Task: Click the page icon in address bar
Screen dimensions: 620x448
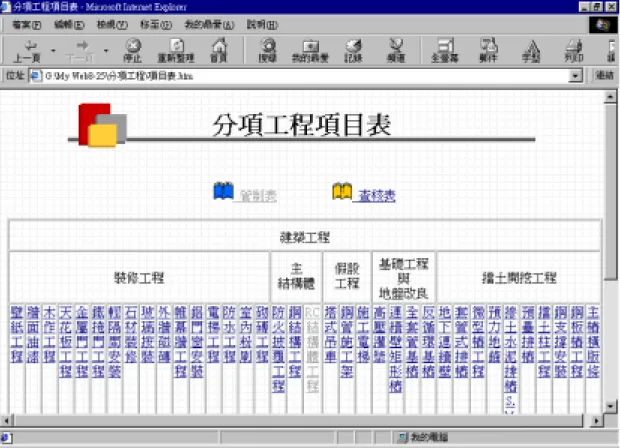Action: tap(35, 76)
